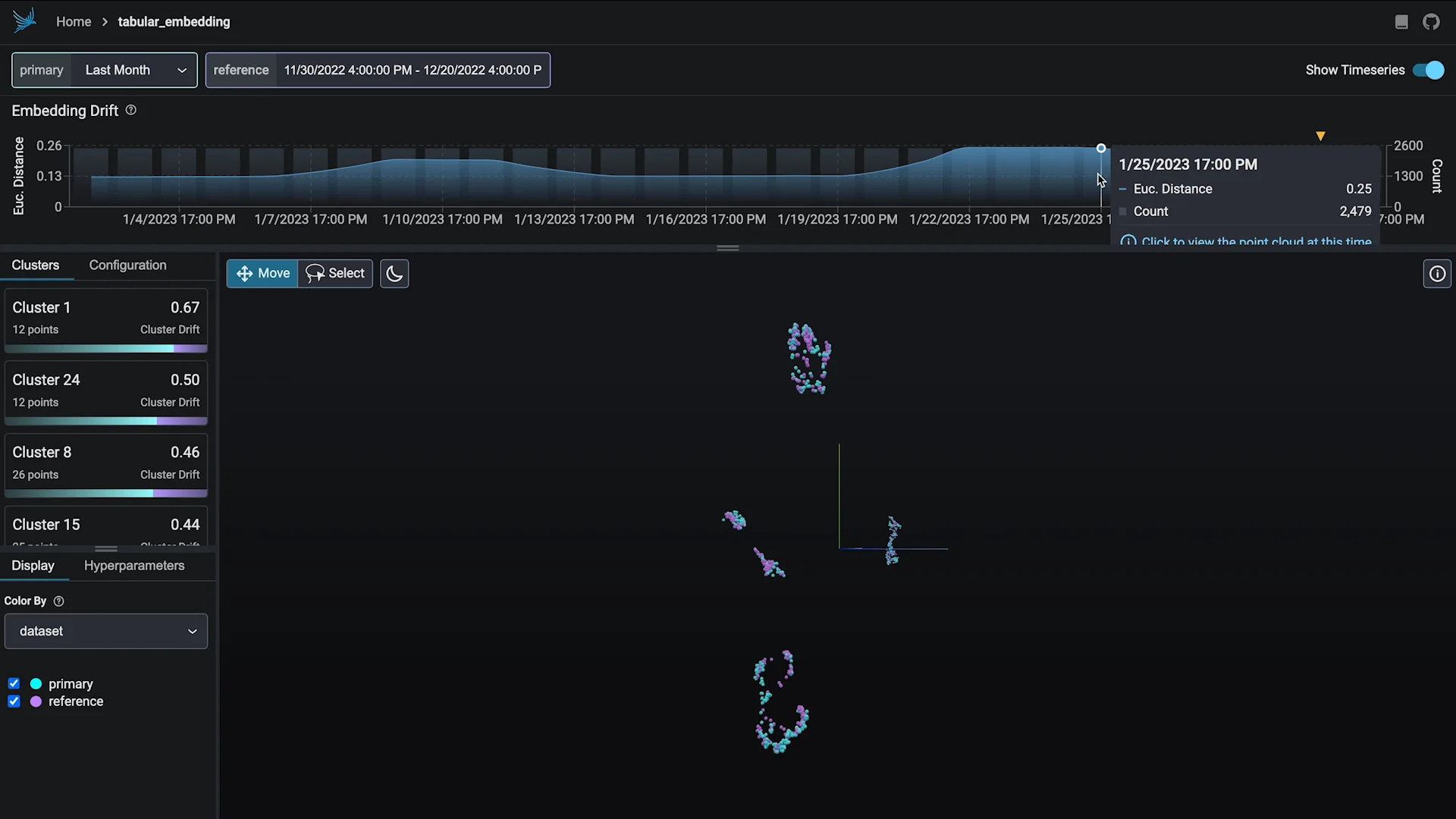Switch to the Configuration tab
1456x819 pixels.
tap(127, 265)
